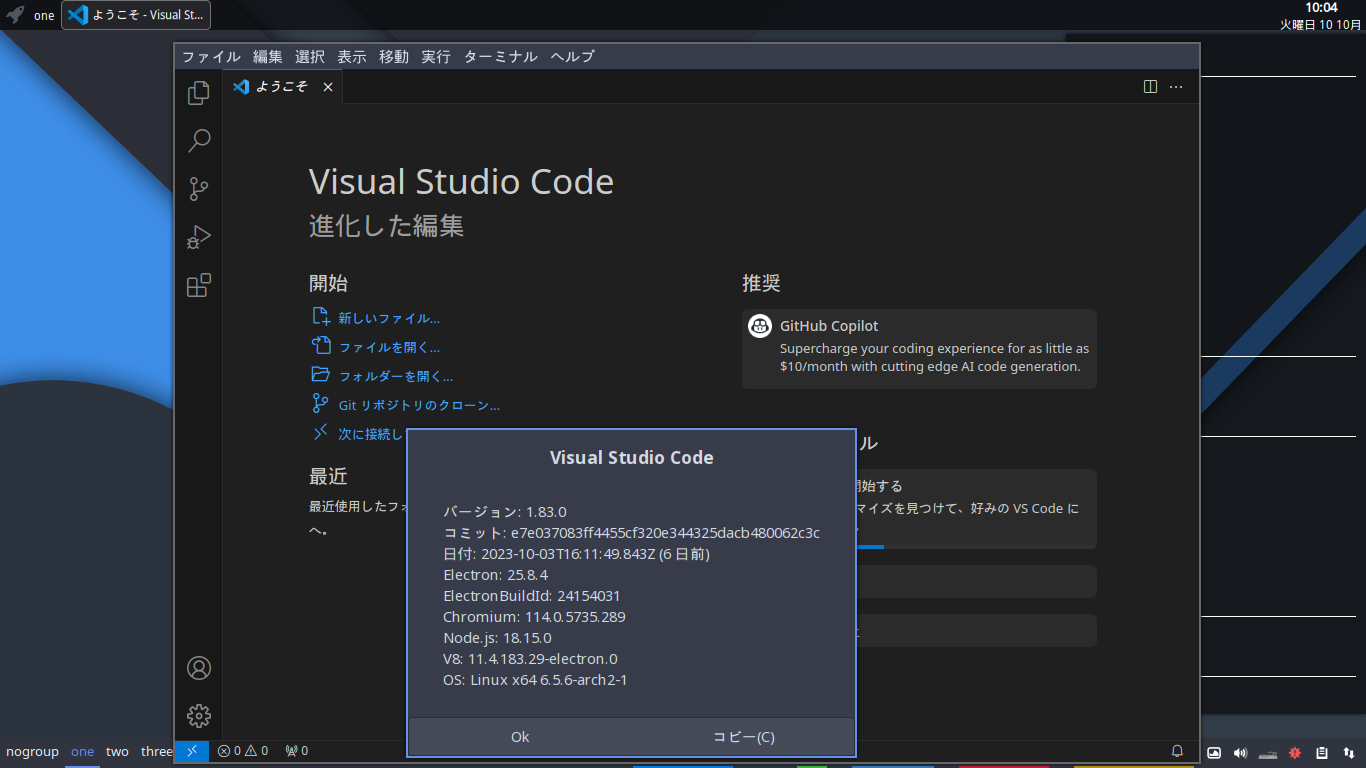Click the commit hash line in dialog
The width and height of the screenshot is (1366, 768).
point(631,533)
